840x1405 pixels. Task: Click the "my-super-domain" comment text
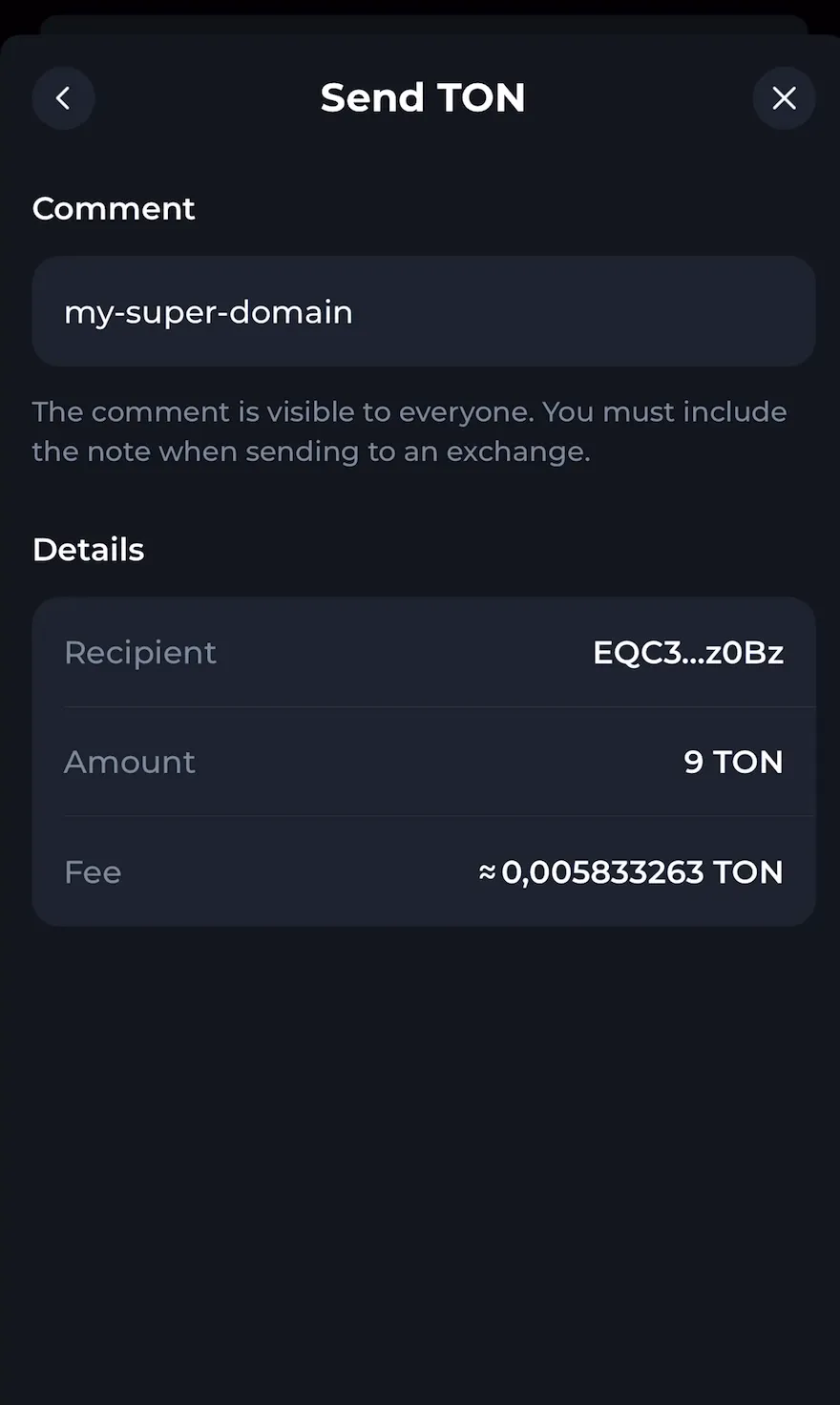pos(208,312)
